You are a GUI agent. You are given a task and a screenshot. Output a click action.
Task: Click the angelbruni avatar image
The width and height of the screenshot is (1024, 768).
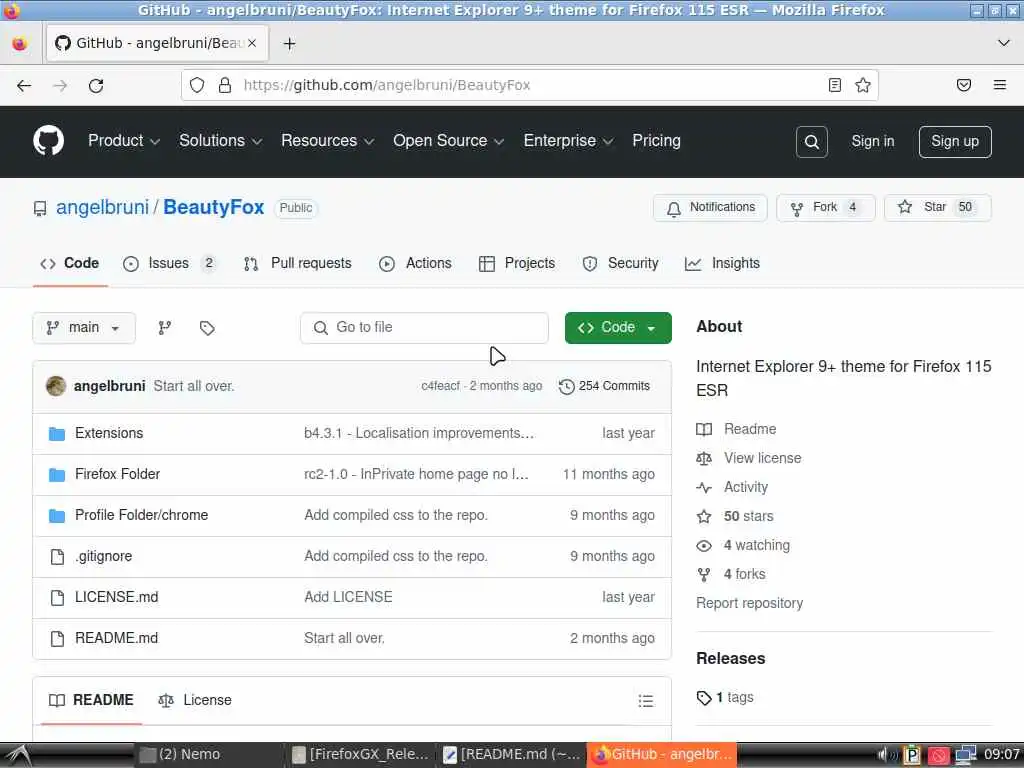[x=56, y=386]
